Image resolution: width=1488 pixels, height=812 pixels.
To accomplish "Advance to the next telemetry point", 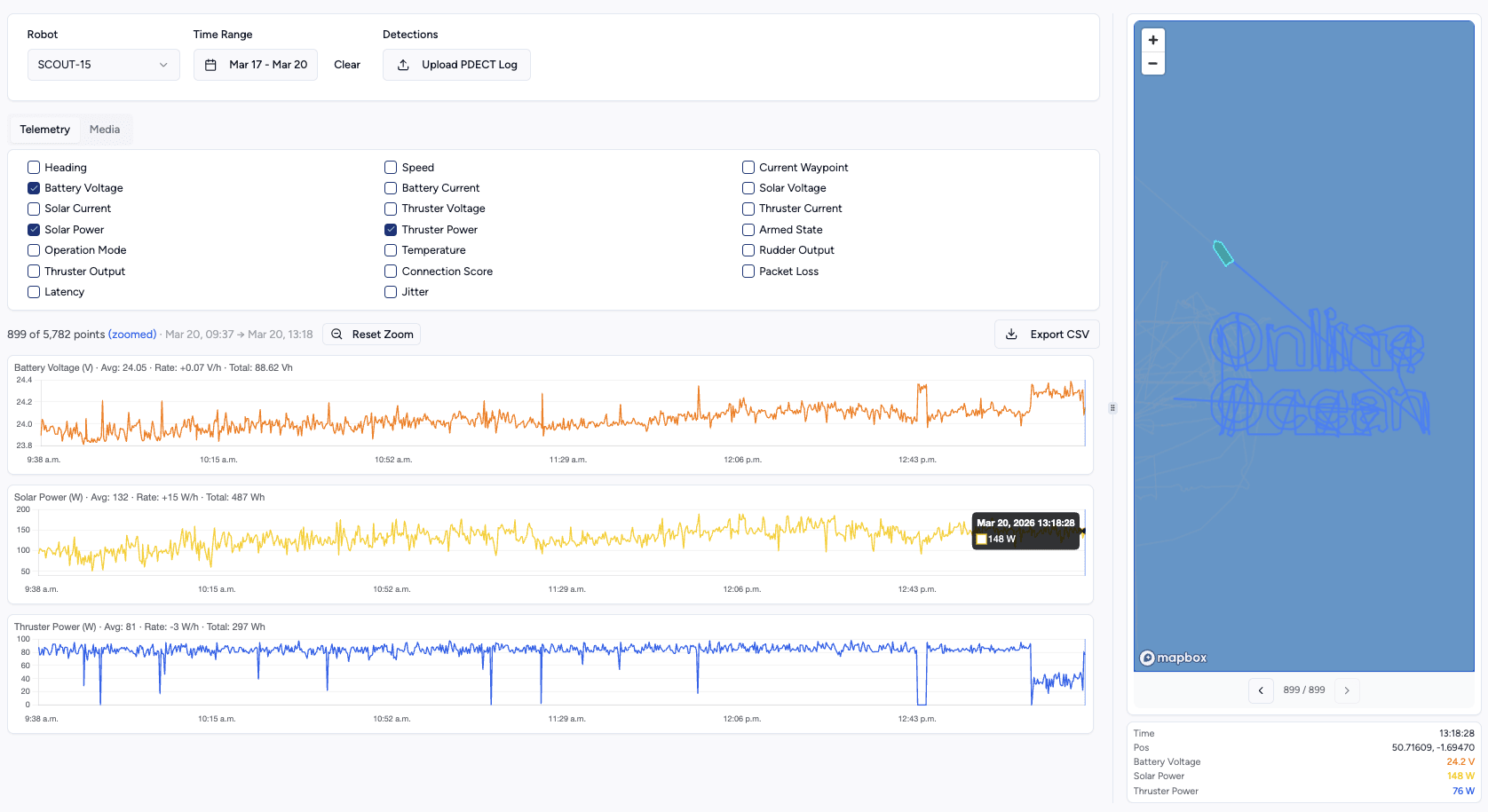I will click(1347, 690).
